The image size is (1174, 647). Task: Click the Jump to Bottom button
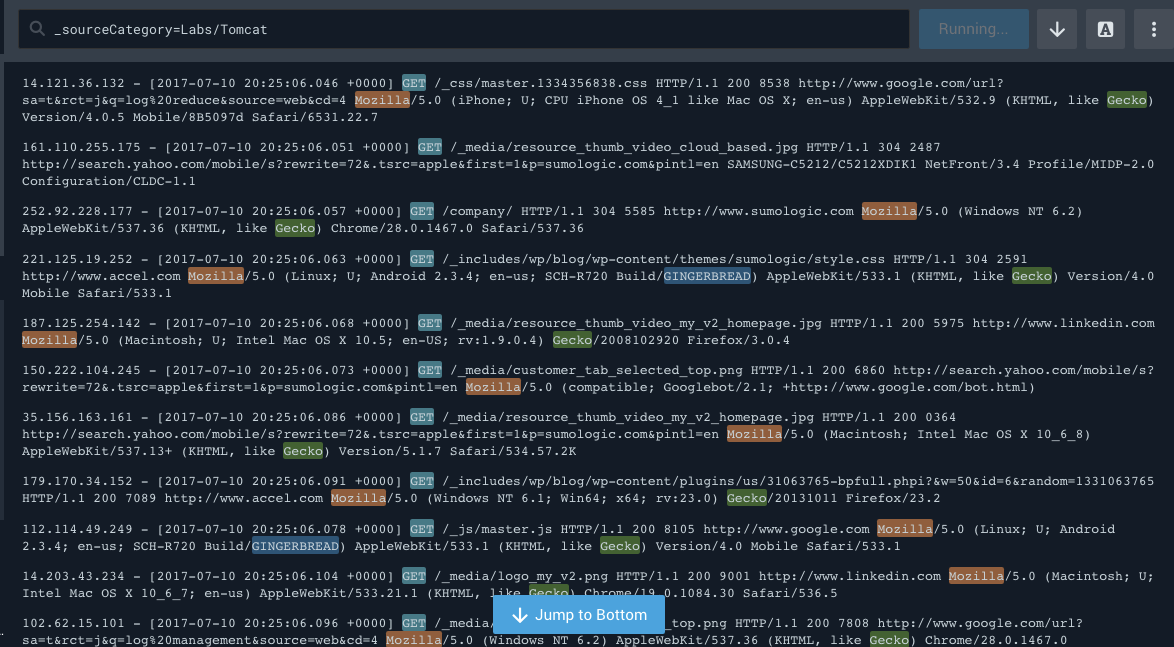point(578,614)
